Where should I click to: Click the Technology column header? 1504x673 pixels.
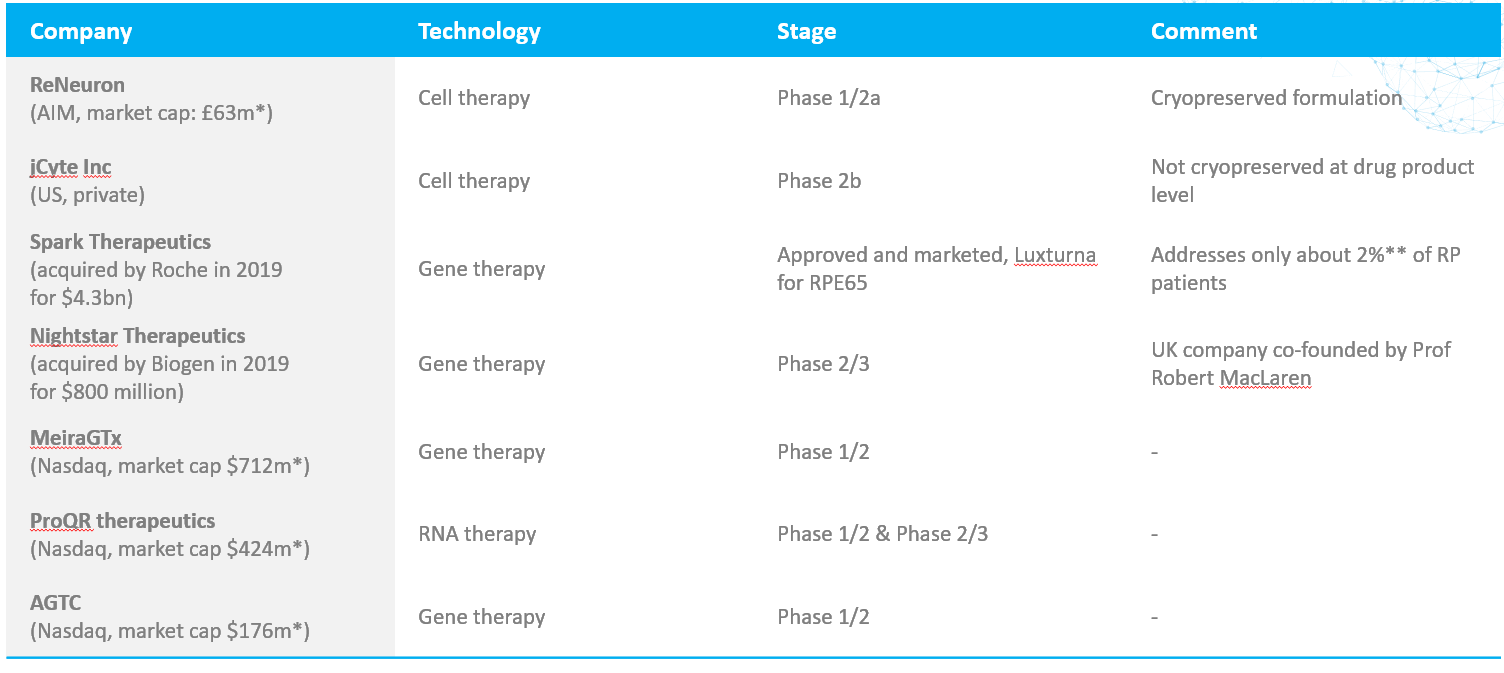(479, 31)
